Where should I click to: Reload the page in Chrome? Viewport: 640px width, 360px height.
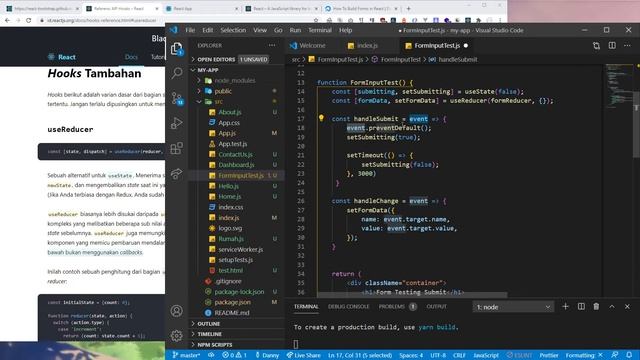[28, 20]
